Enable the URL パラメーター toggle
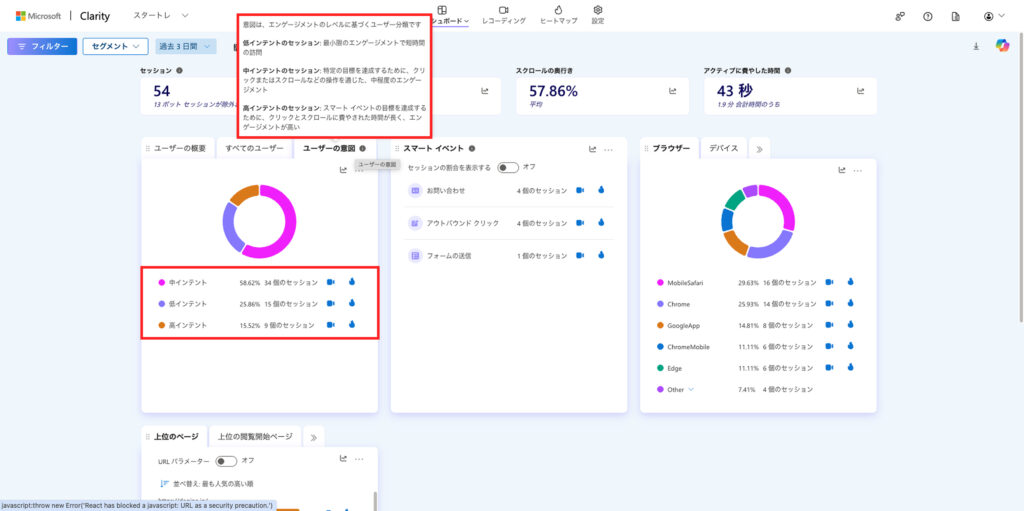The image size is (1024, 511). click(x=227, y=461)
